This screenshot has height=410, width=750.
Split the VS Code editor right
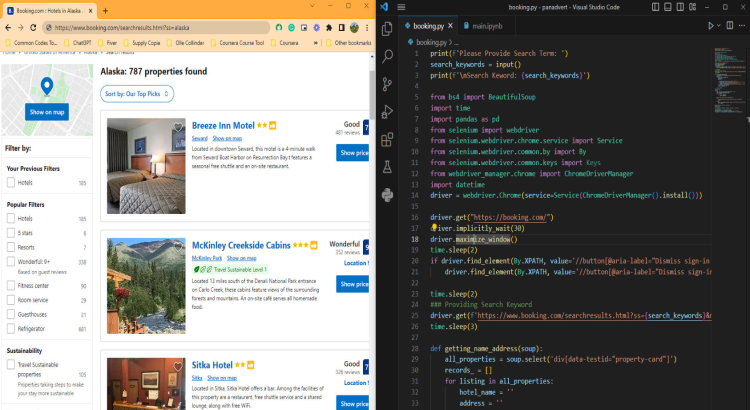pos(729,26)
